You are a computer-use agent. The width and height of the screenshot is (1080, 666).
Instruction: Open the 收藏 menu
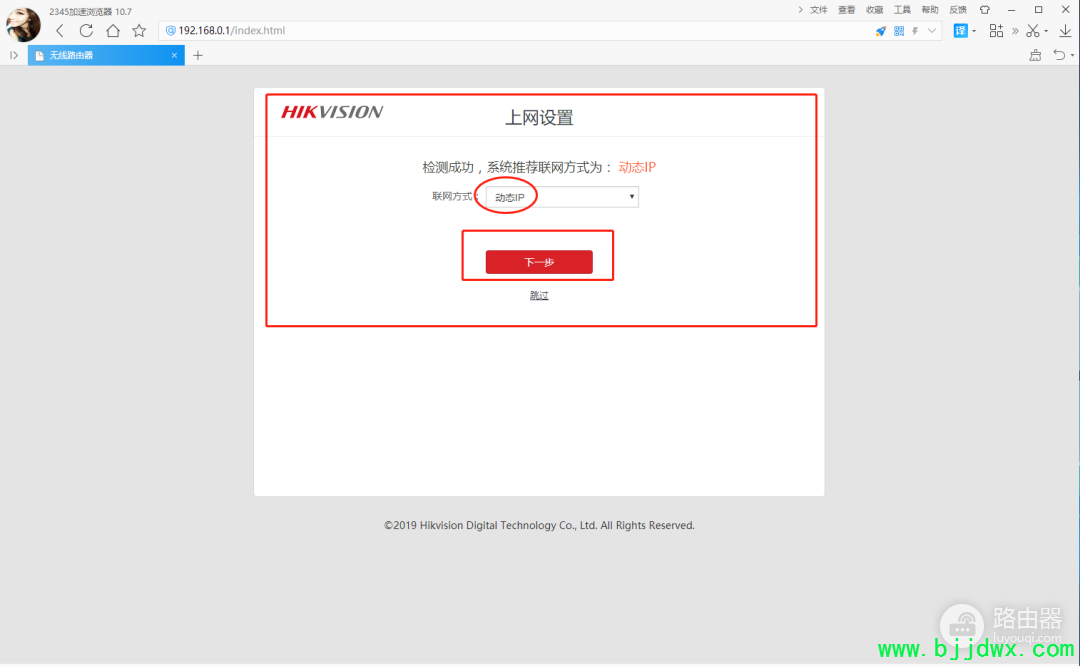click(x=875, y=10)
